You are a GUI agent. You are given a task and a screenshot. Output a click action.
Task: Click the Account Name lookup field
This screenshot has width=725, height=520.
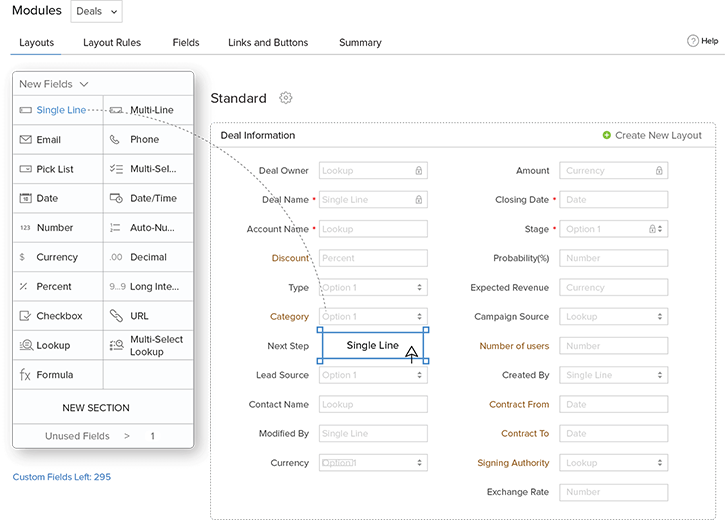point(373,229)
